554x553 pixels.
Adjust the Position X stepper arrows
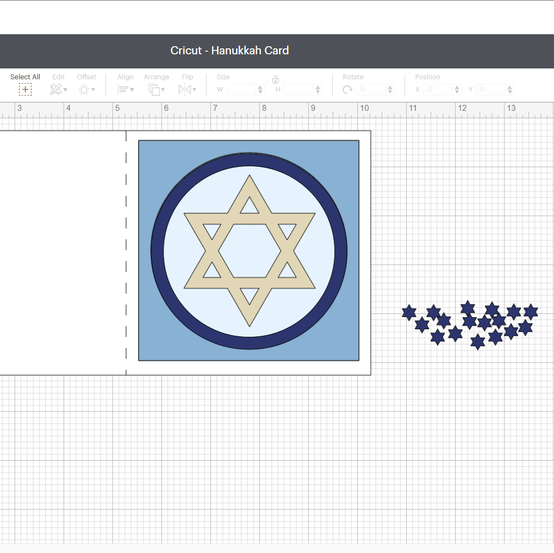click(457, 89)
